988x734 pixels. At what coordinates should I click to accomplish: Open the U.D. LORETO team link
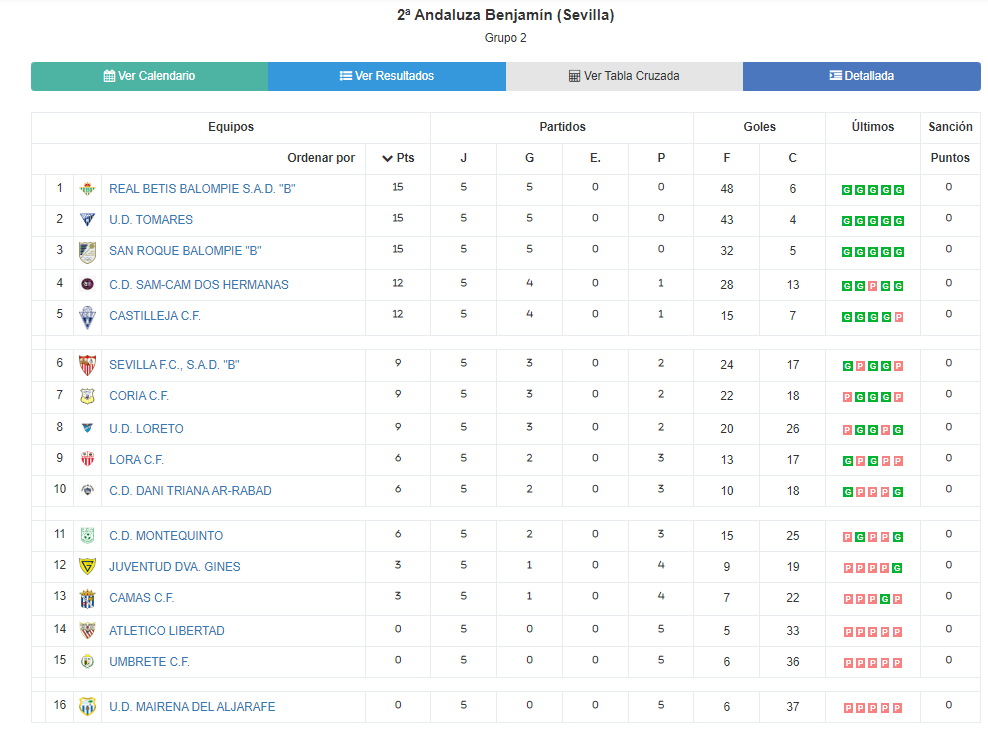[146, 429]
